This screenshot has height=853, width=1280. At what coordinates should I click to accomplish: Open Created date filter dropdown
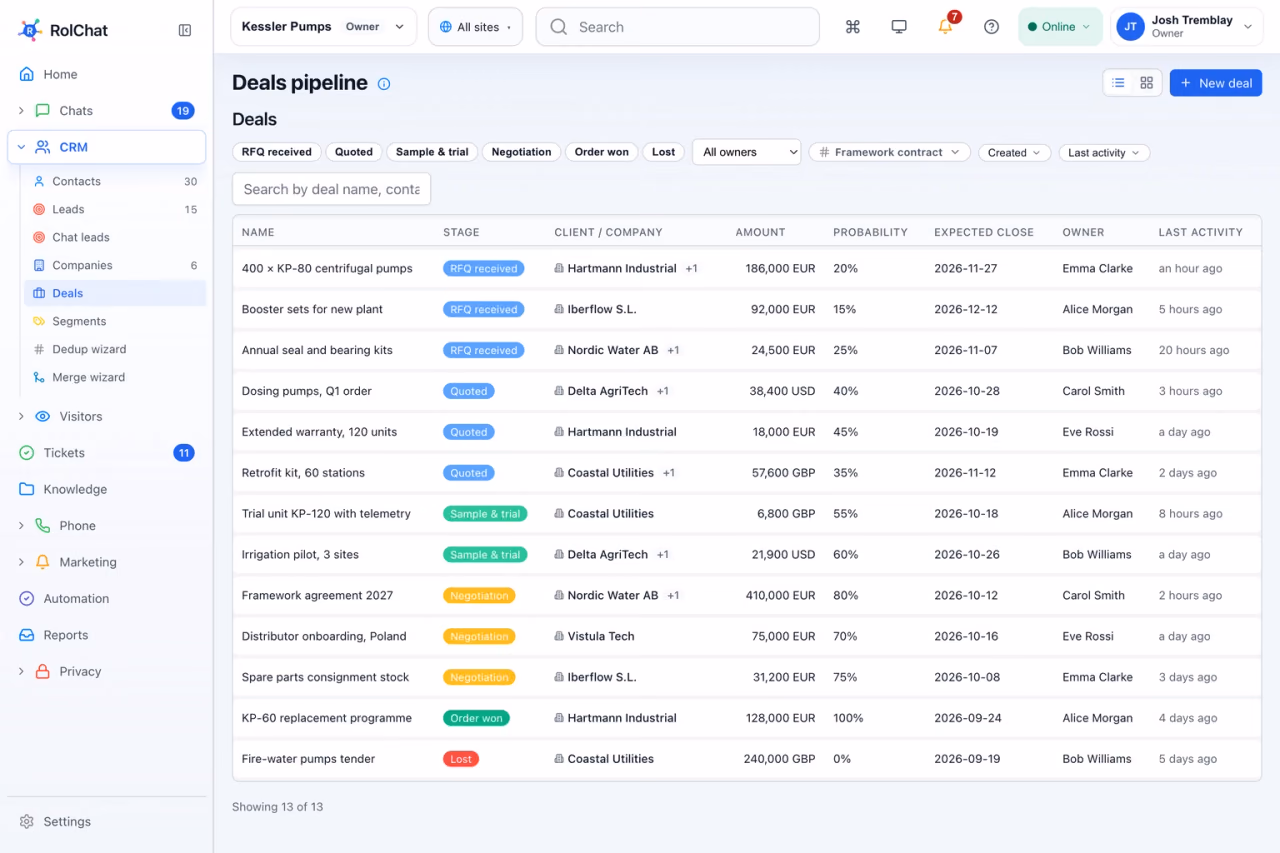[x=1014, y=153]
